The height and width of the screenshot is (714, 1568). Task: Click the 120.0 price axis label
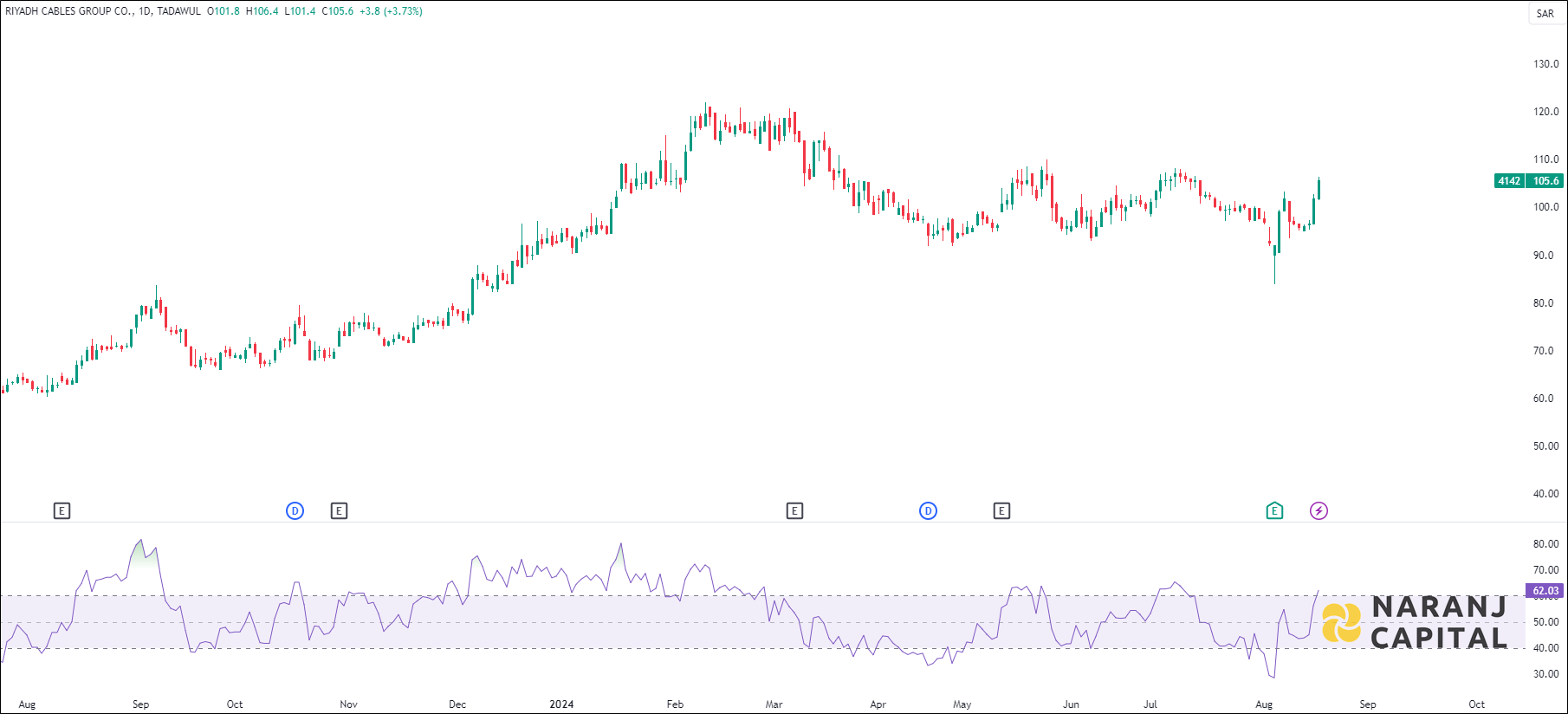coord(1546,112)
